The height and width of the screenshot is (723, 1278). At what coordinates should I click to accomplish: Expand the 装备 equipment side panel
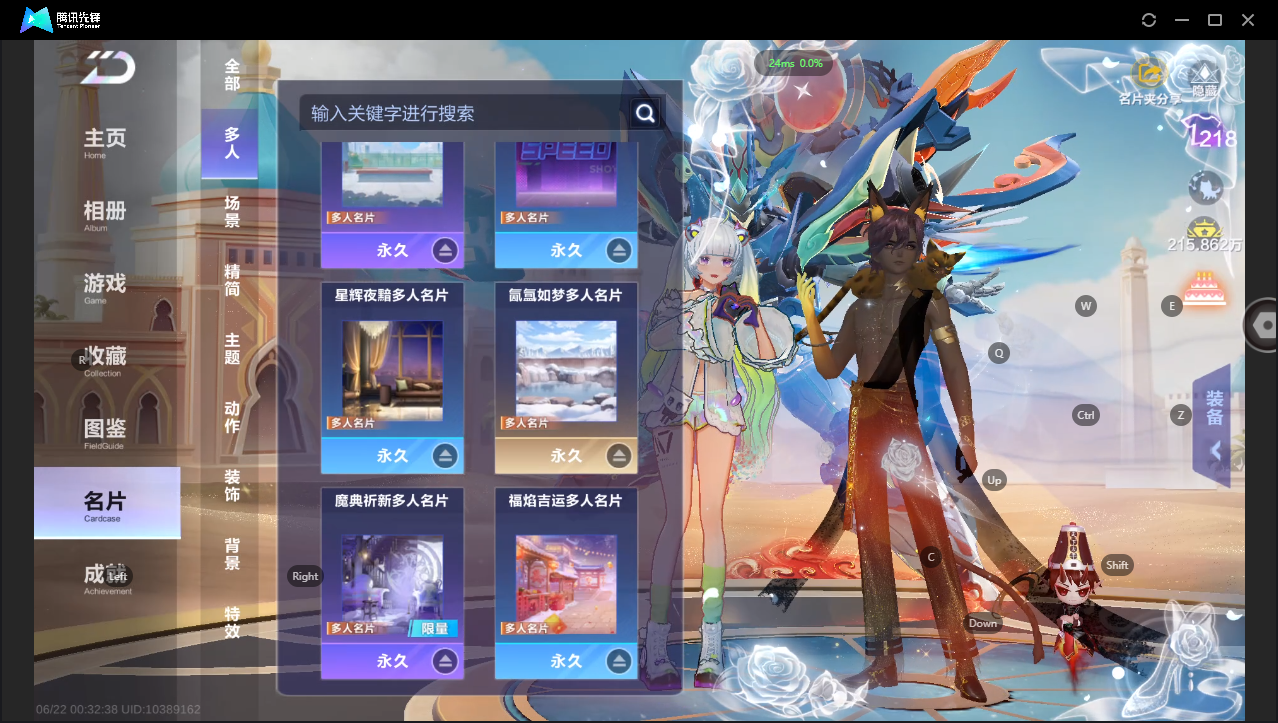(x=1213, y=426)
